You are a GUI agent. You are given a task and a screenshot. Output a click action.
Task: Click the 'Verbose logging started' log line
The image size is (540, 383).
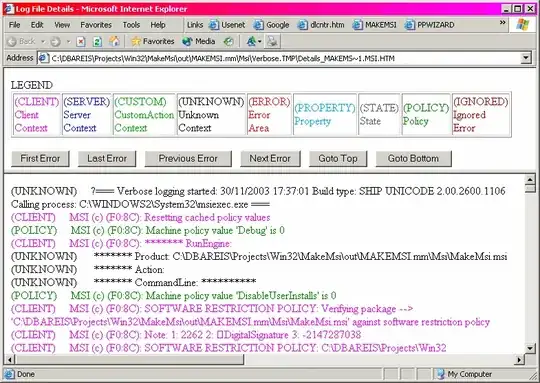point(258,198)
